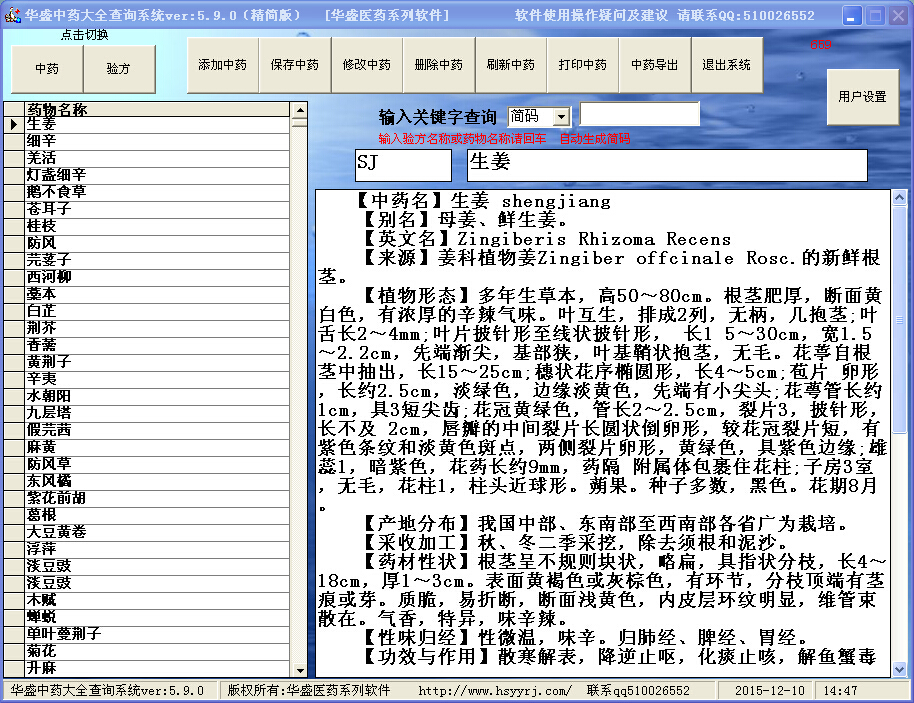
Task: Select 芫荽子 in the drug list
Action: coord(157,260)
